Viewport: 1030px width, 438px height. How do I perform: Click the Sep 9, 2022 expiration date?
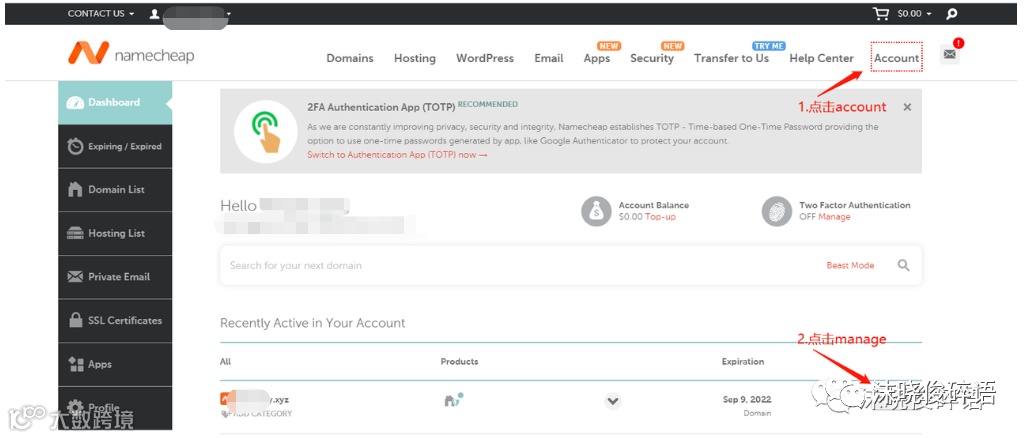coord(747,399)
